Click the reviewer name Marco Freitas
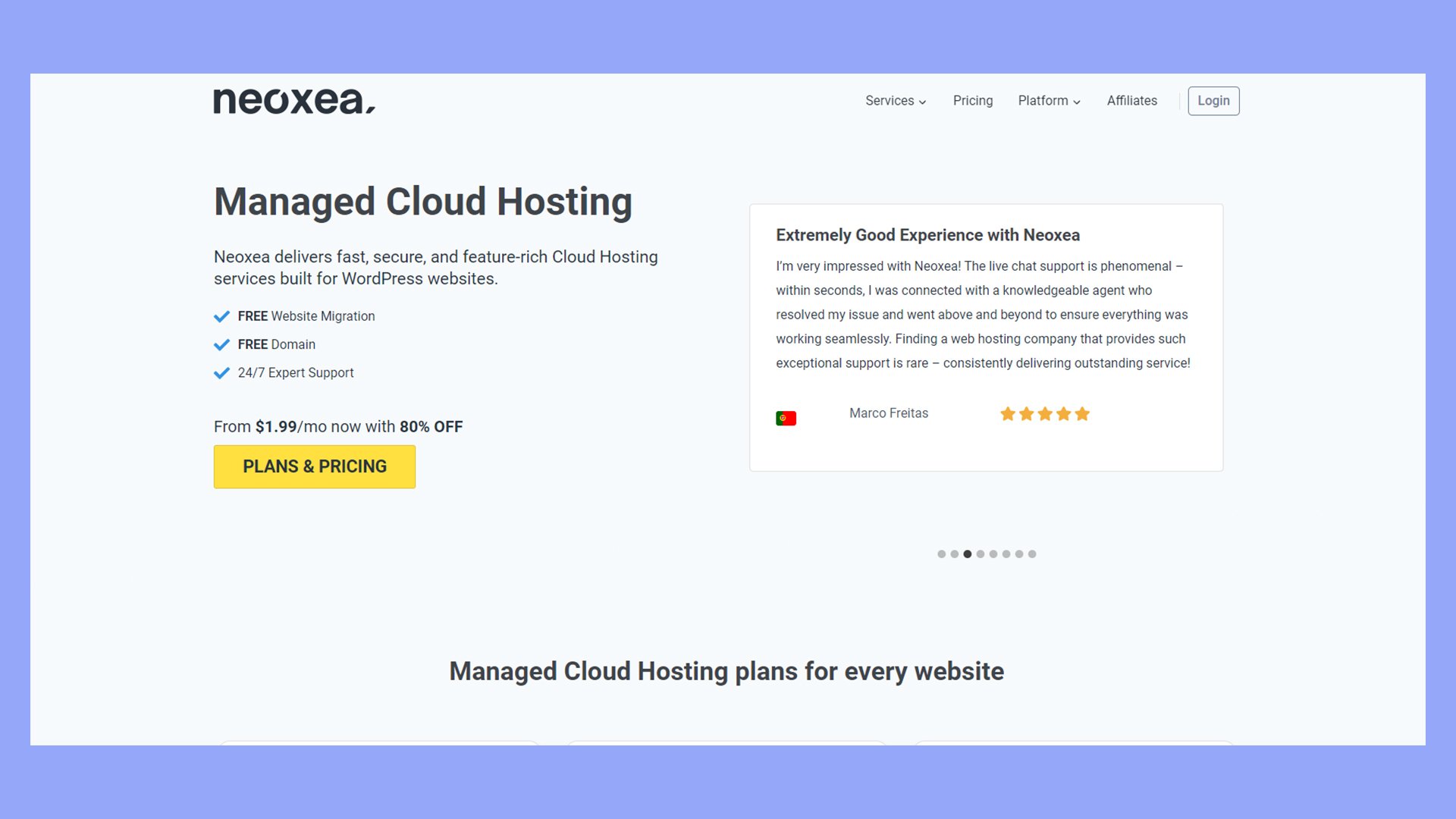This screenshot has height=819, width=1456. click(x=889, y=413)
